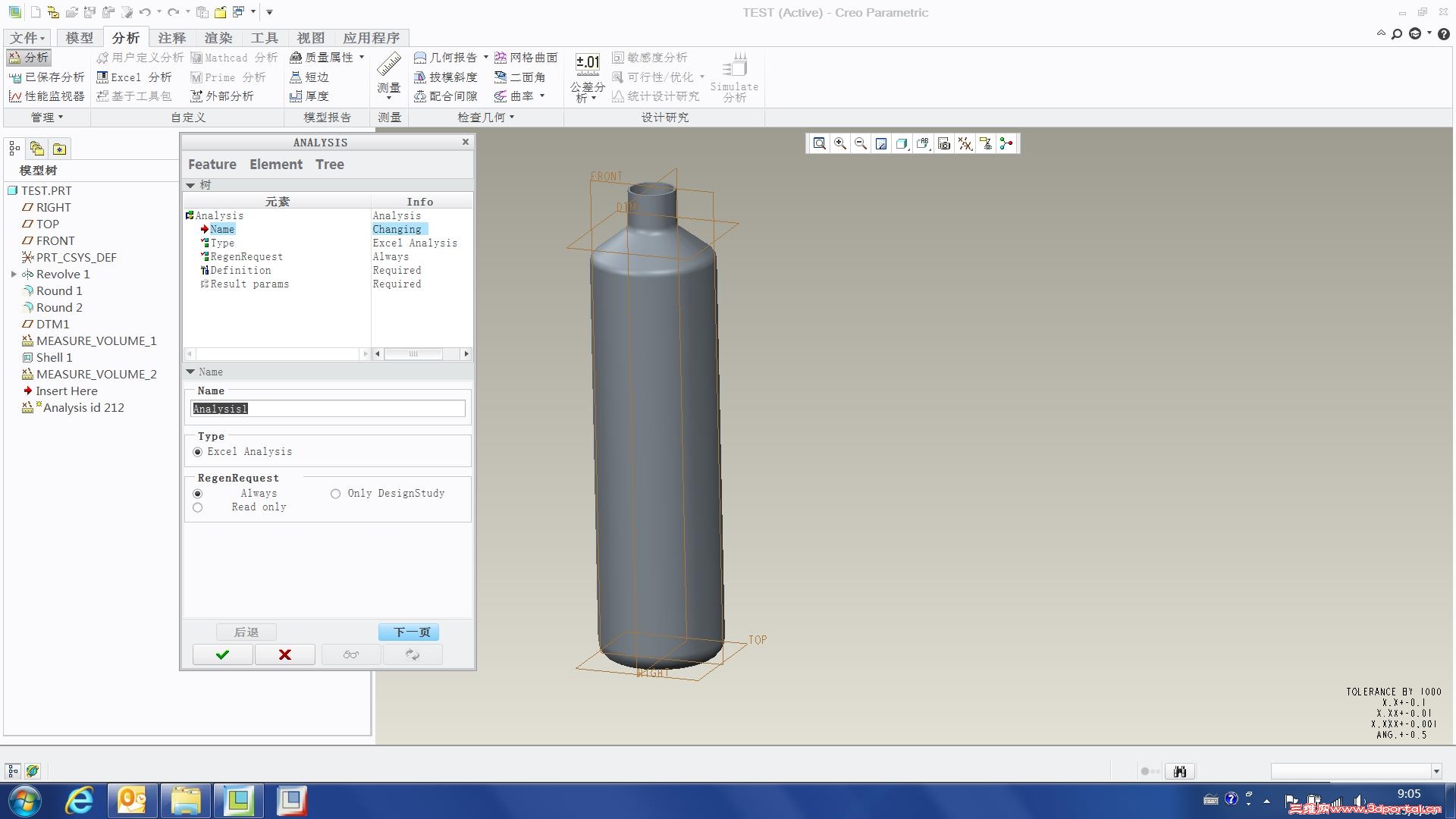
Task: Click the Analysis1 name input field
Action: pos(328,409)
